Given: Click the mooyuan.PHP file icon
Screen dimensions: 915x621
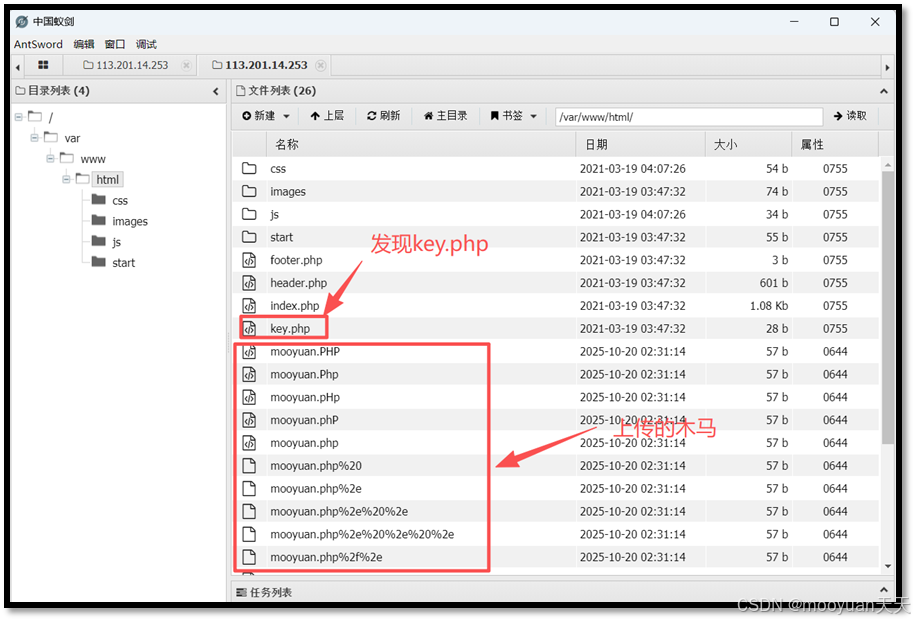Looking at the screenshot, I should [x=249, y=351].
